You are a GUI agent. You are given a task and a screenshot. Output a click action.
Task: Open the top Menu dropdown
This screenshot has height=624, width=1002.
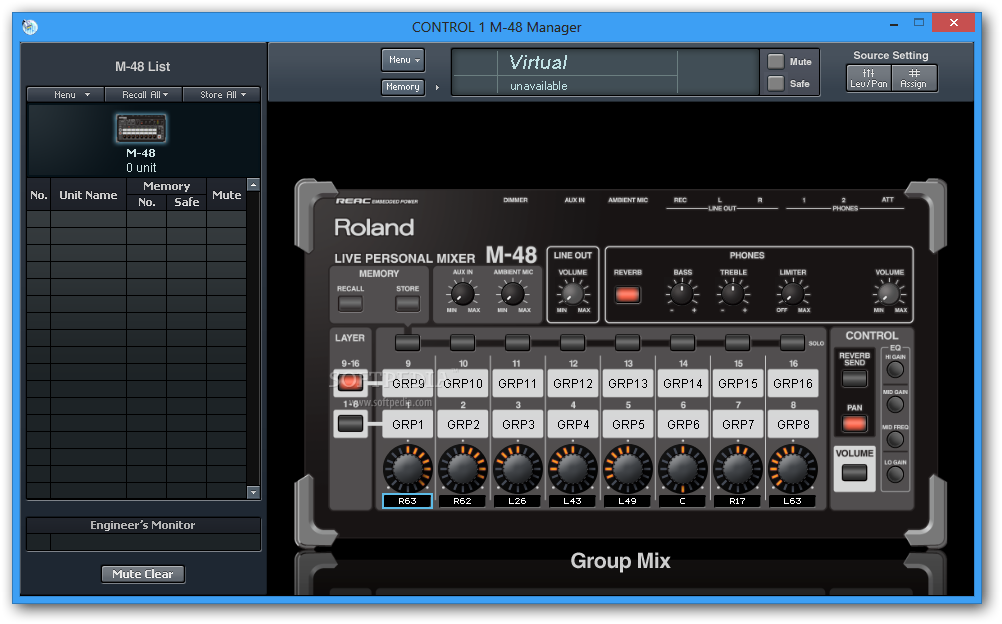403,60
